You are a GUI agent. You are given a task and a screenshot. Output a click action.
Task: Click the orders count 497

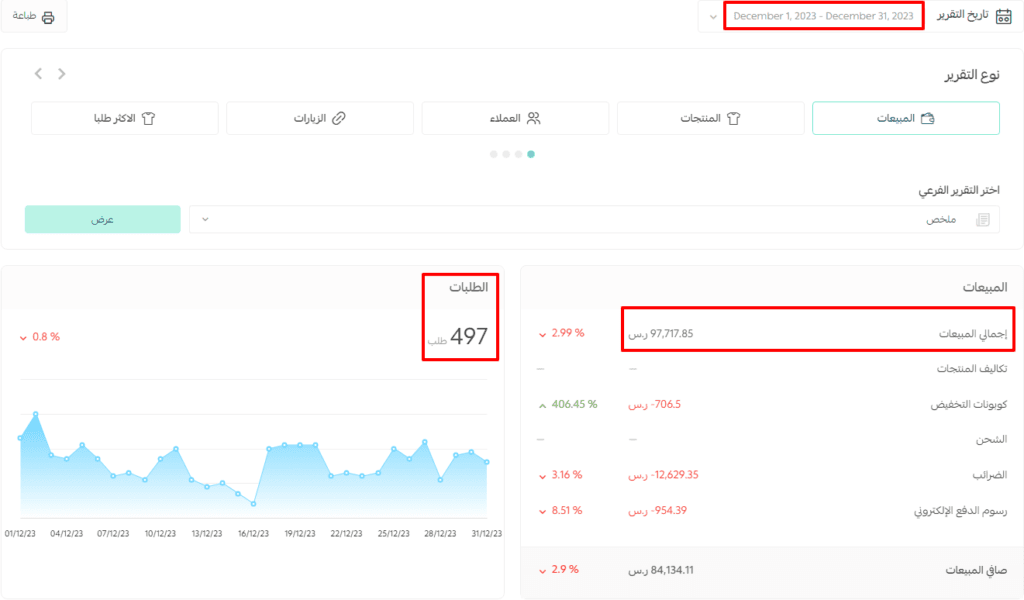point(469,336)
